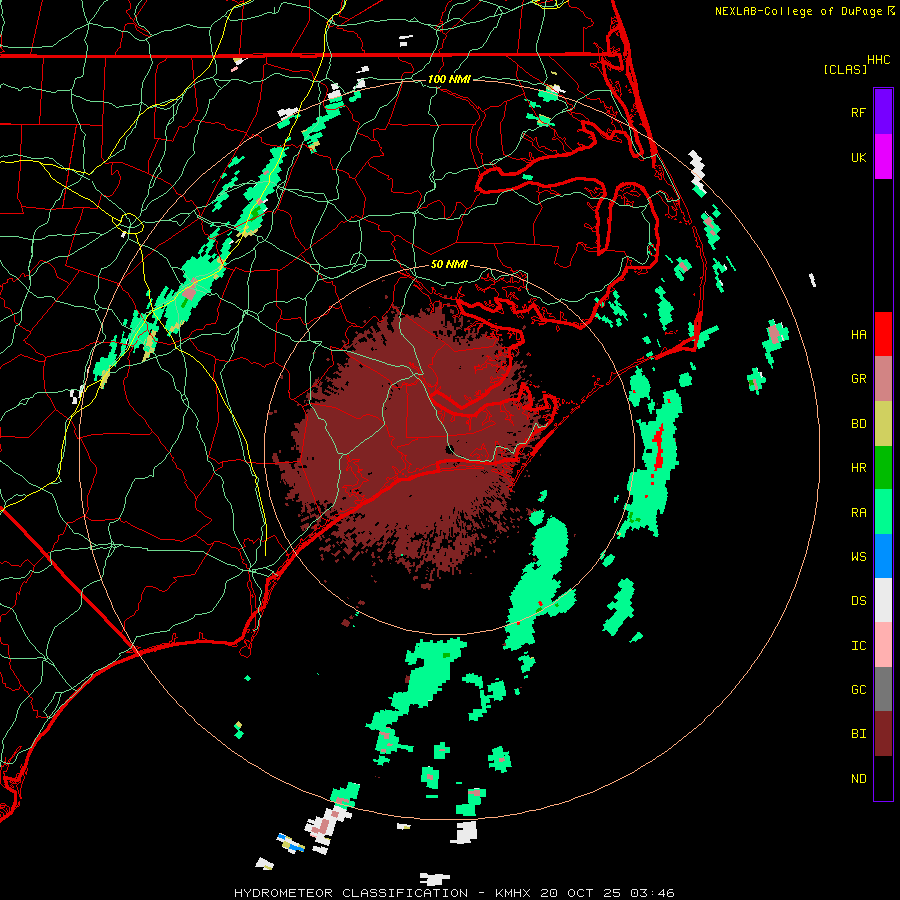Select the BD yellow legend swatch
Image resolution: width=900 pixels, height=900 pixels.
883,424
